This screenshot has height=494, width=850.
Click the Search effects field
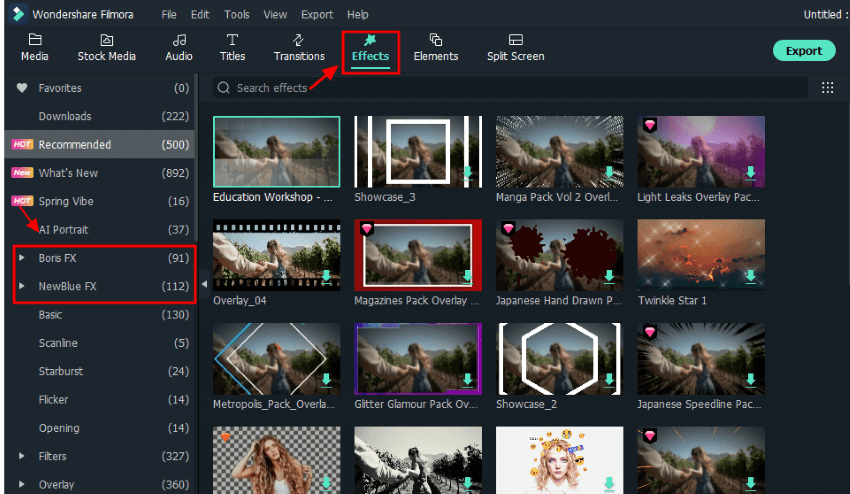510,88
